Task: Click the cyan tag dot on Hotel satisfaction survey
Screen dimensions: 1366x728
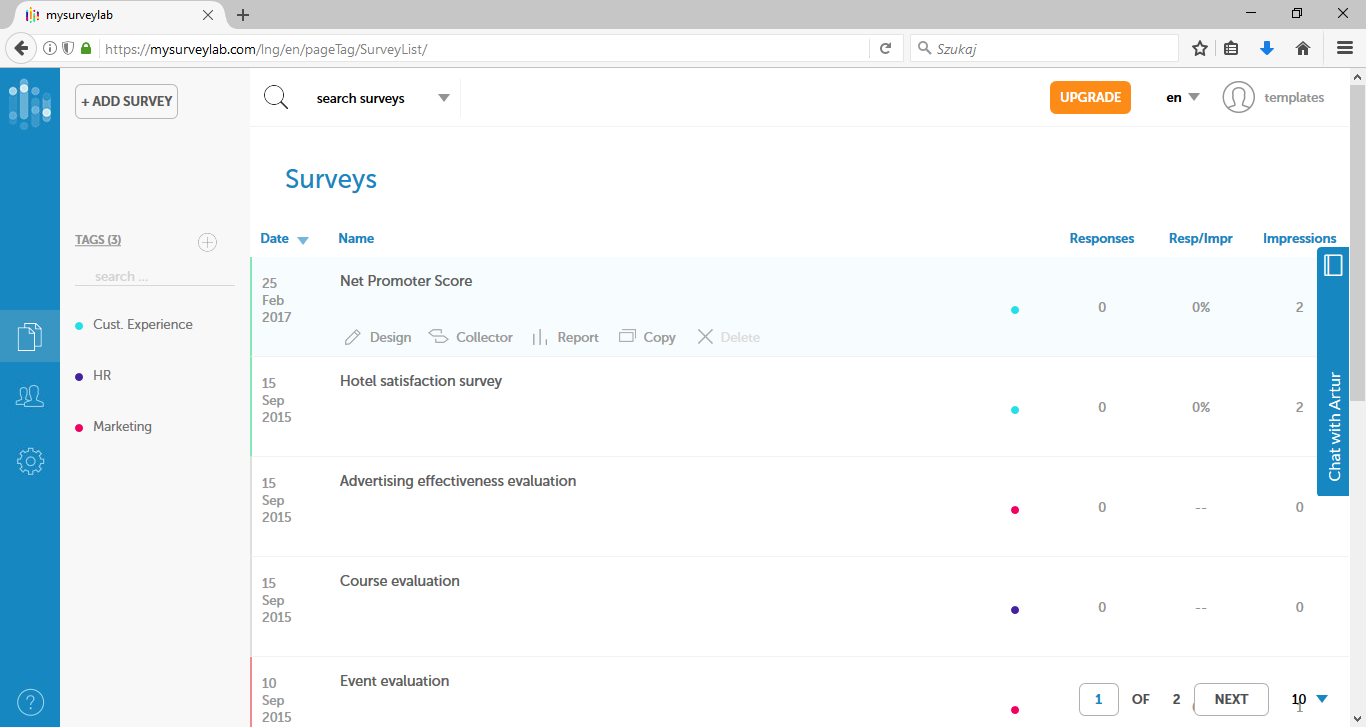Action: point(1015,410)
